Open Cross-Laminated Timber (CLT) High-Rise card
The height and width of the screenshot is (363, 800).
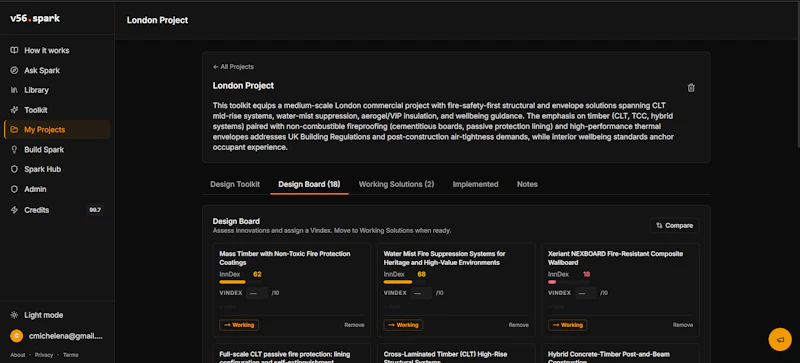pyautogui.click(x=456, y=353)
